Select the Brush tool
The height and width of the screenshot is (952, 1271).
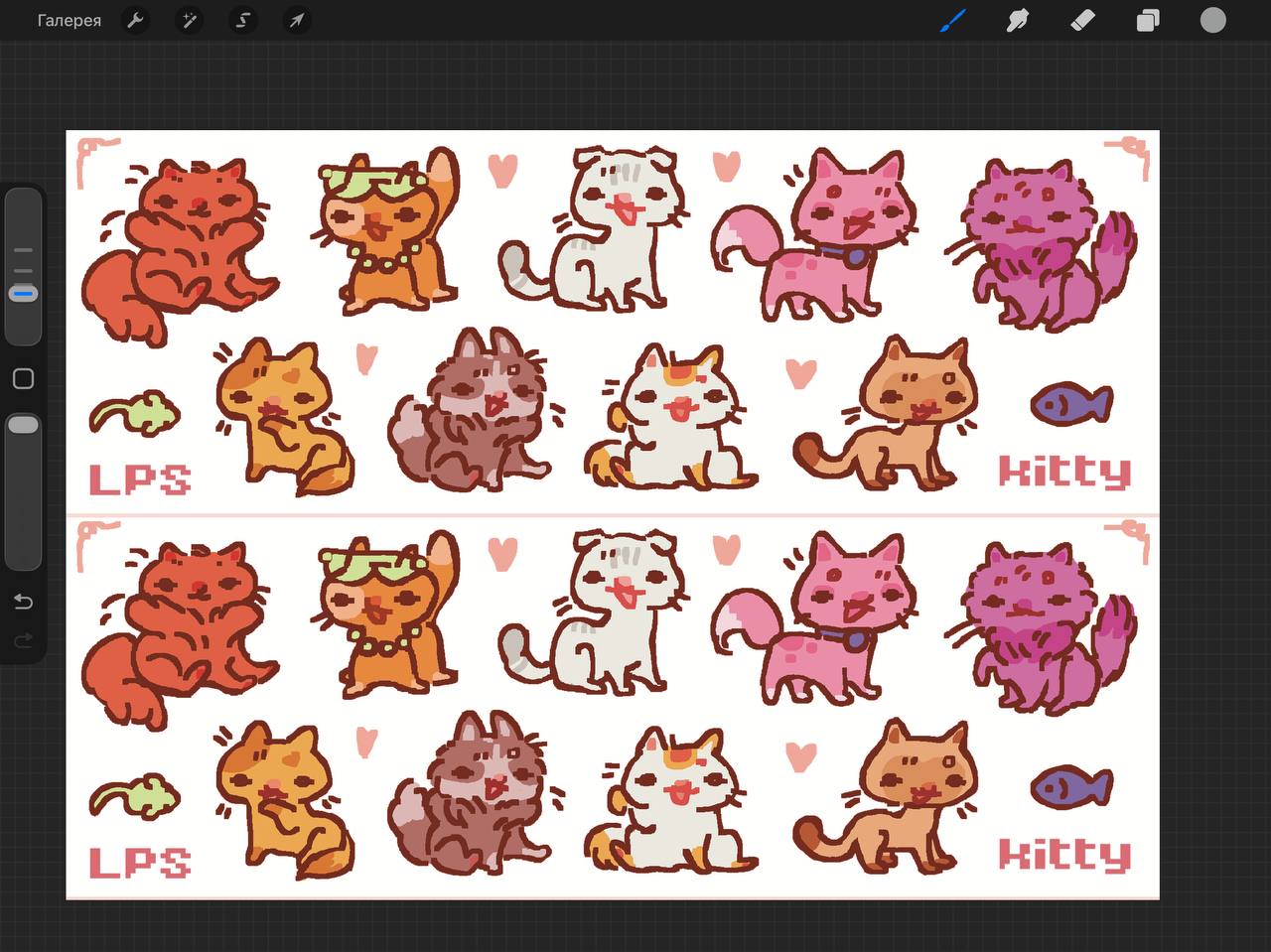point(953,20)
